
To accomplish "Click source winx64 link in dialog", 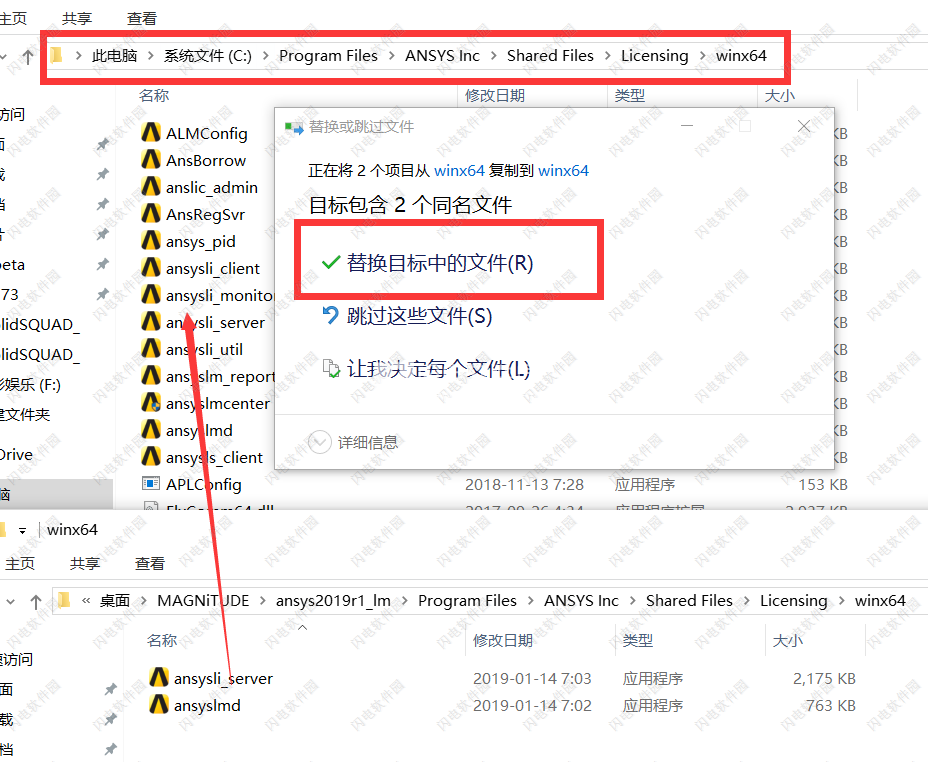I will point(459,170).
